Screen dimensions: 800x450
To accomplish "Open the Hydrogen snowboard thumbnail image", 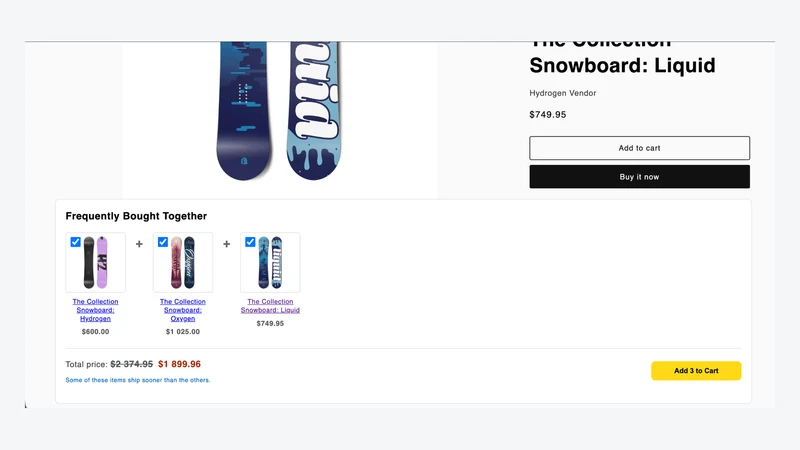I will coord(95,262).
